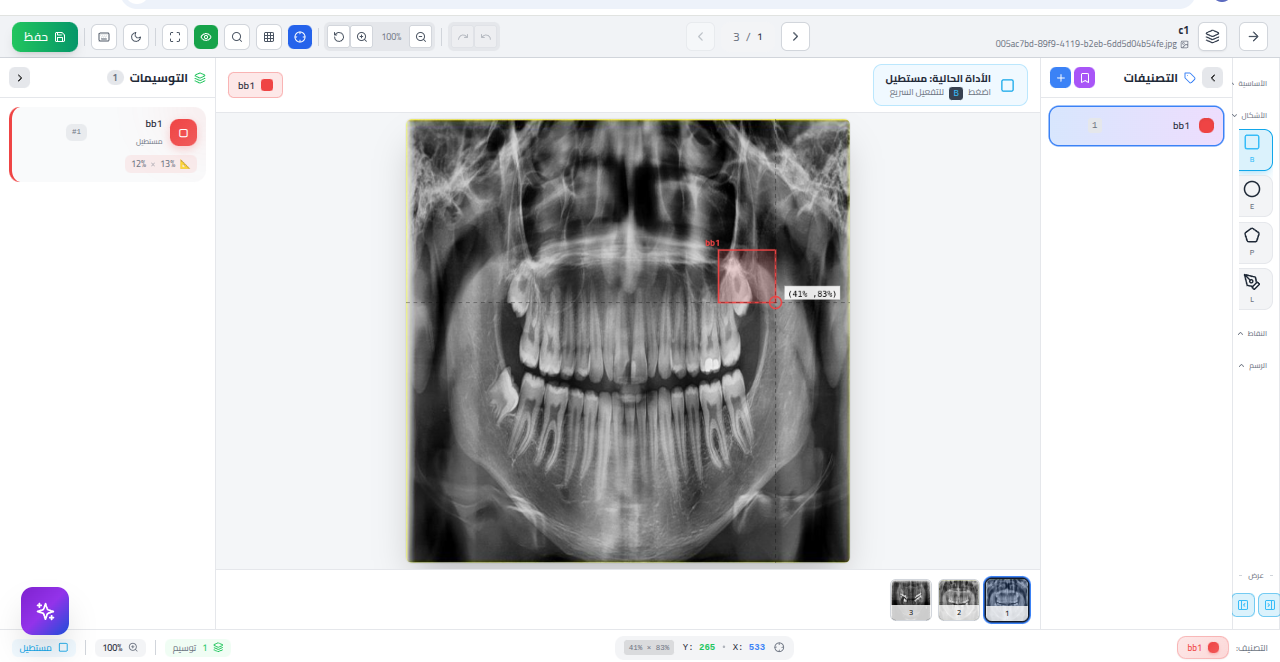Click the zoom out magnifier icon
This screenshot has width=1280, height=662.
421,37
